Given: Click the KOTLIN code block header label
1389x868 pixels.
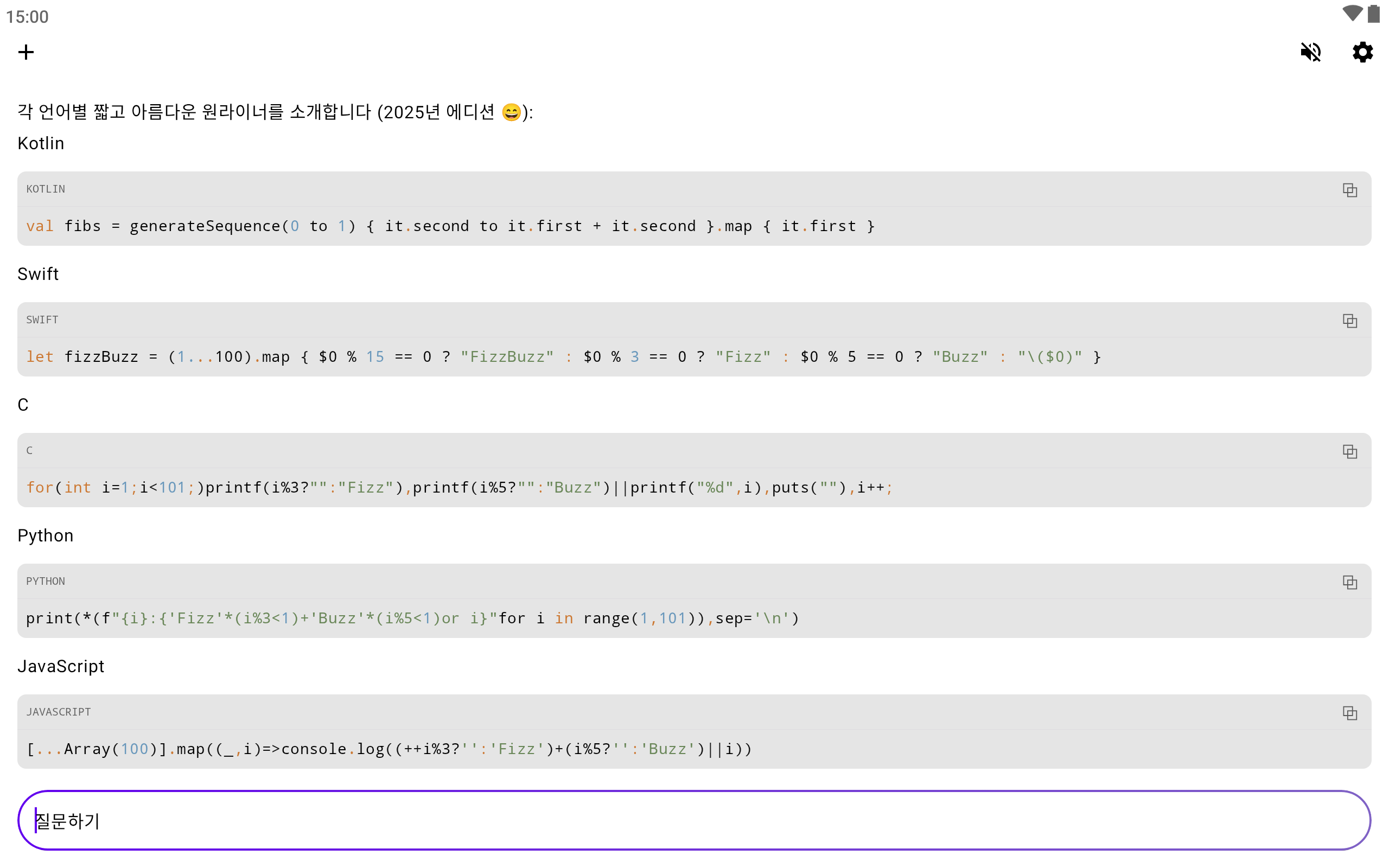Looking at the screenshot, I should (x=46, y=189).
